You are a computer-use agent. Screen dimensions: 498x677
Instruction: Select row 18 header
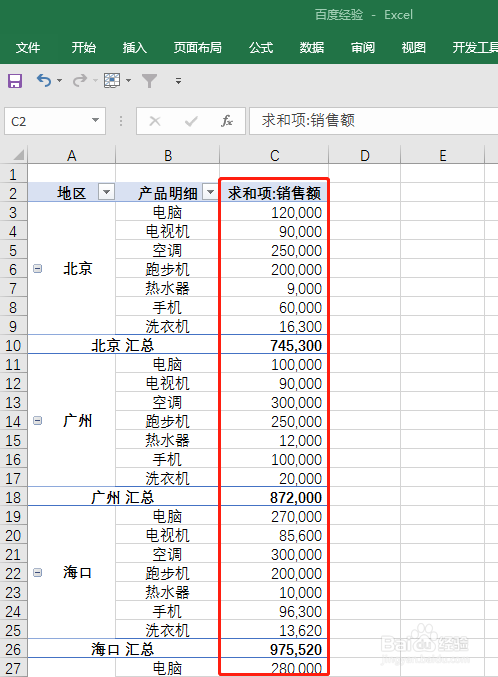tap(13, 497)
